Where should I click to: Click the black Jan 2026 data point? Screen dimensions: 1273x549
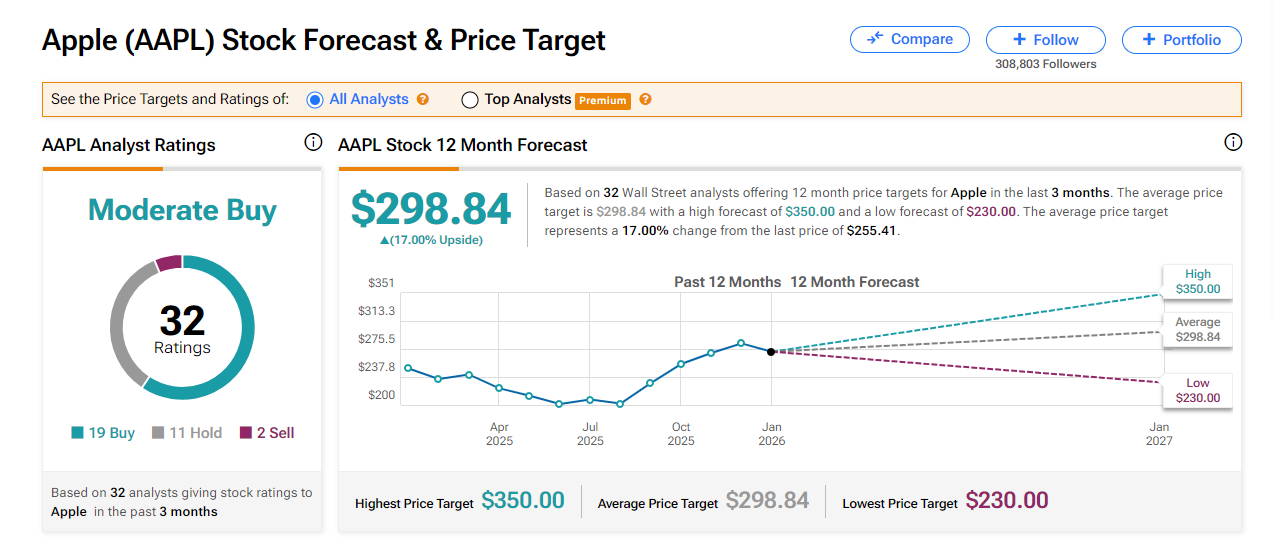coord(771,352)
